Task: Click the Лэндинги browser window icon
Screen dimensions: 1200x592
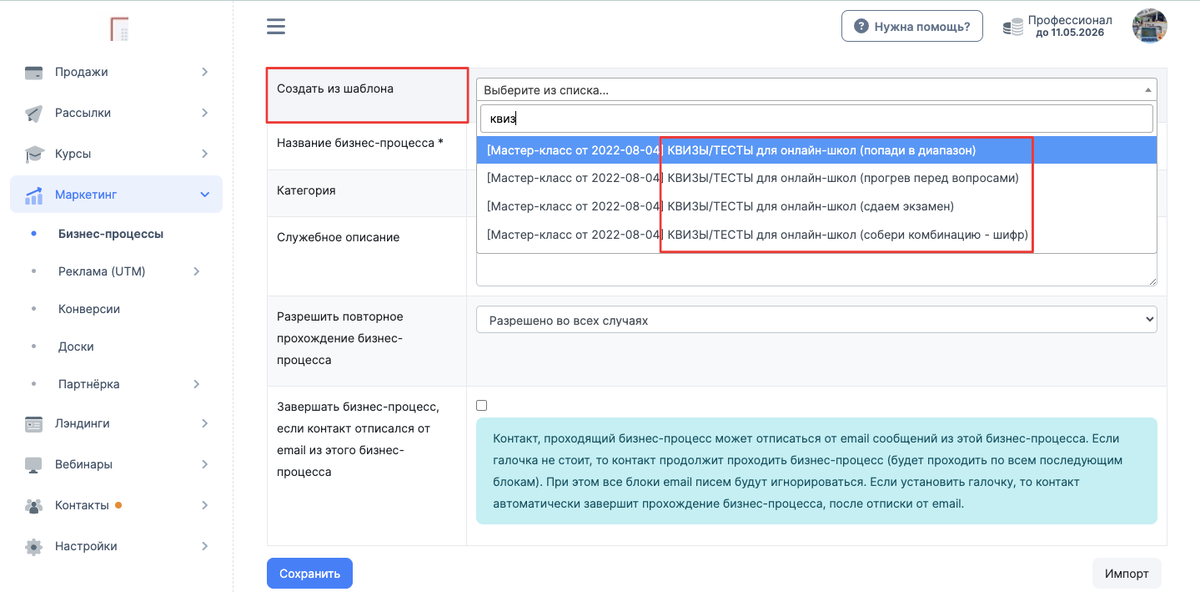Action: 34,424
